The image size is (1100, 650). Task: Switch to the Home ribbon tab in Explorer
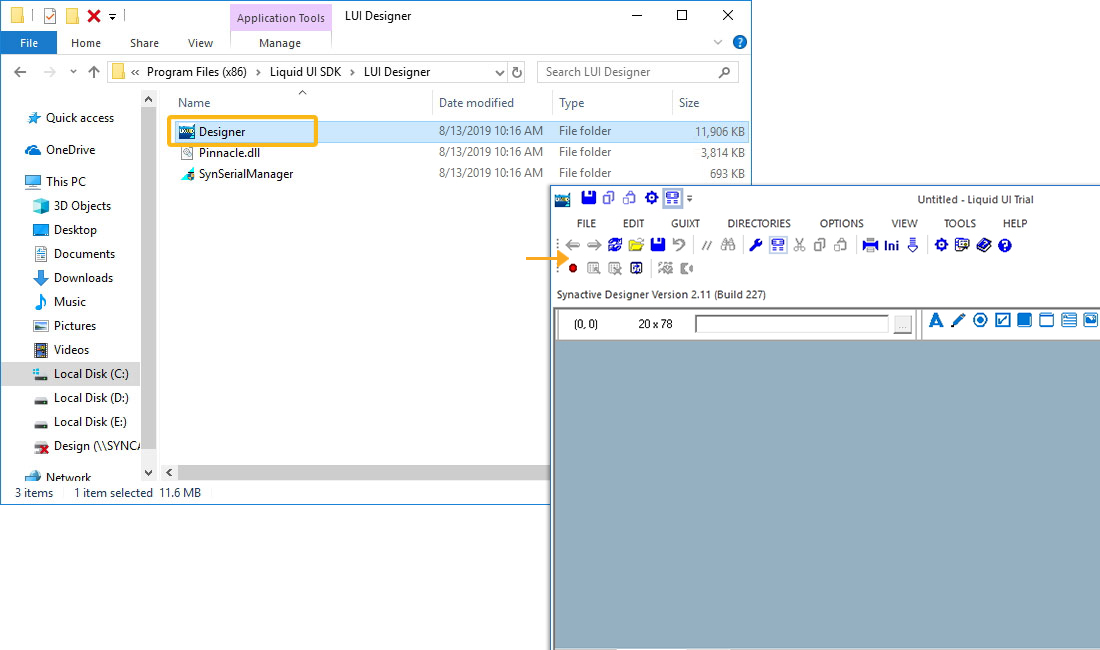point(86,43)
